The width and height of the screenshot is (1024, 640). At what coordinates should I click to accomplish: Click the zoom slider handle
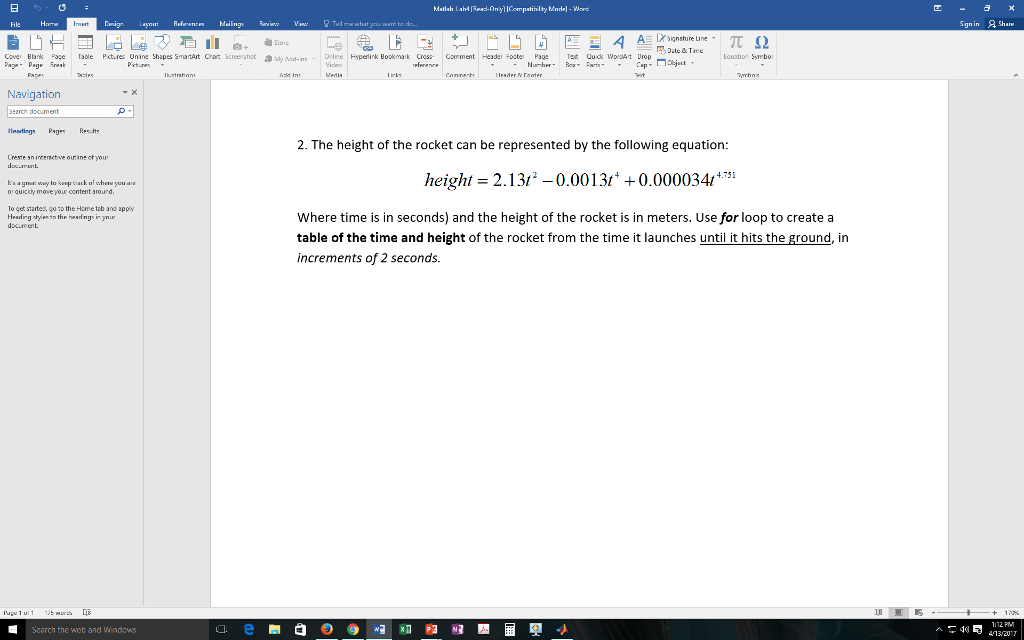[x=968, y=613]
